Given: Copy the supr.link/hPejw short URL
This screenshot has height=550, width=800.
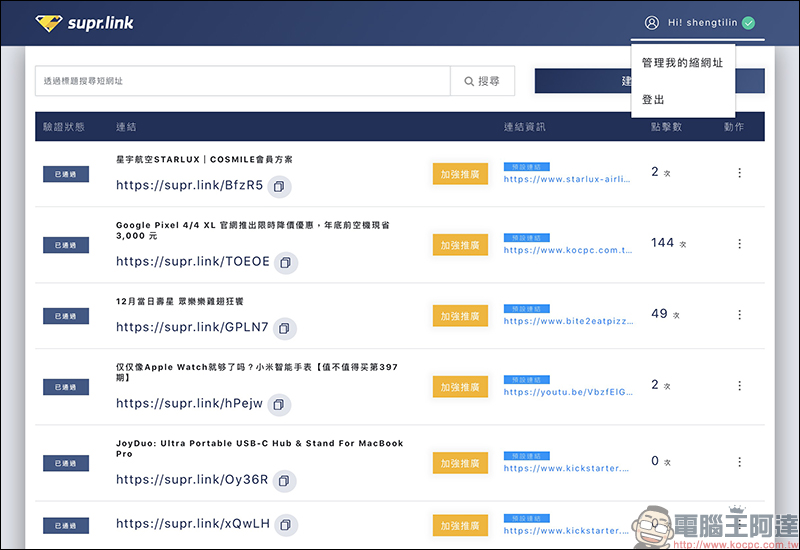Looking at the screenshot, I should [x=279, y=405].
